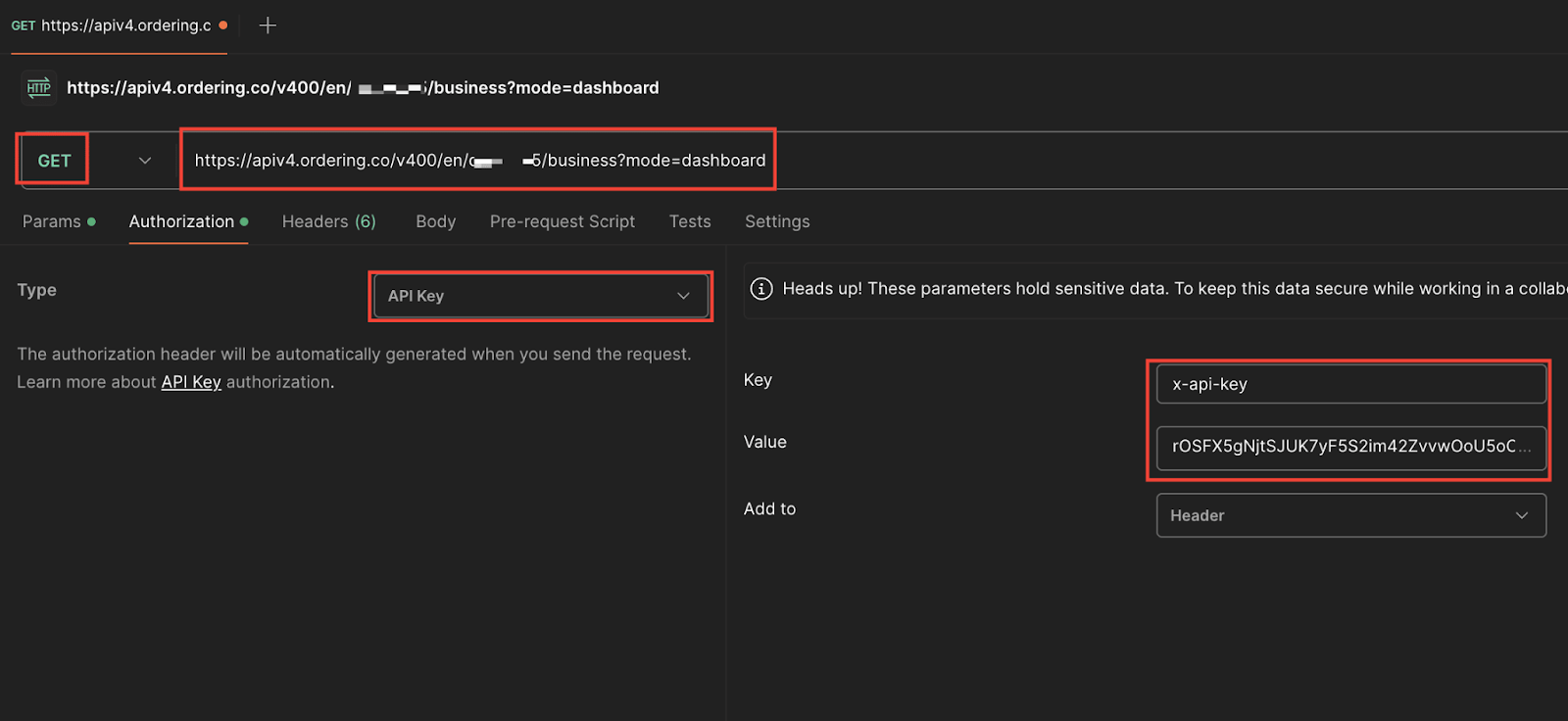Open the API Key type dropdown
The width and height of the screenshot is (1568, 721).
tap(540, 296)
